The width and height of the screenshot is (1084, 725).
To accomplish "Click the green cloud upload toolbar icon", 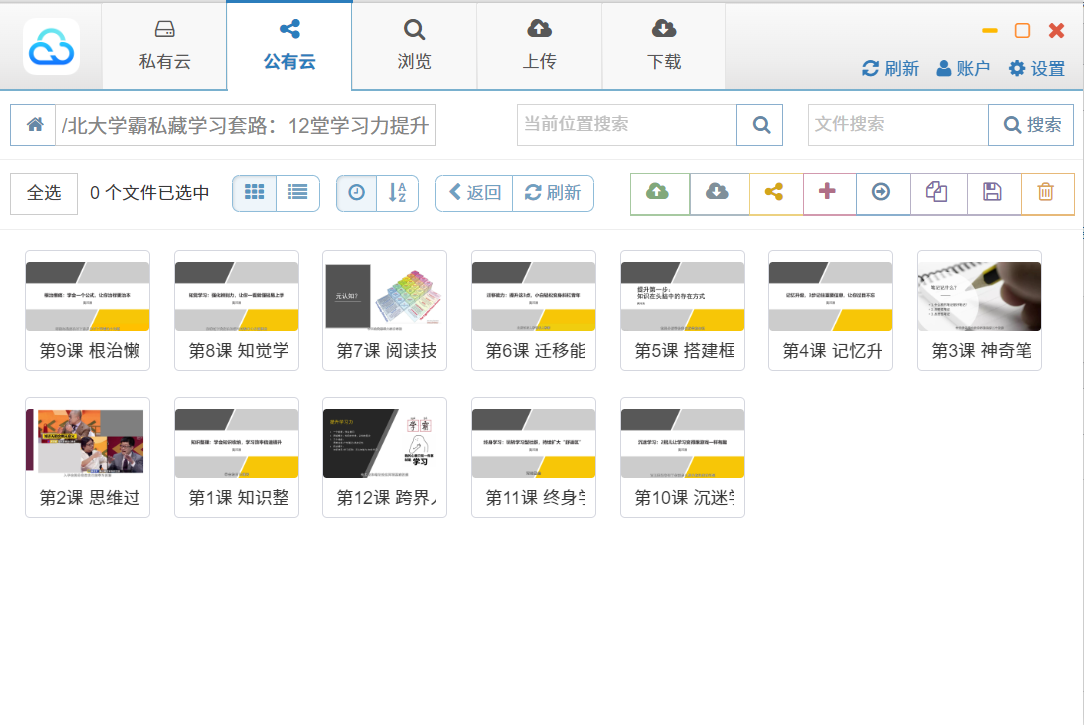I will coord(658,193).
